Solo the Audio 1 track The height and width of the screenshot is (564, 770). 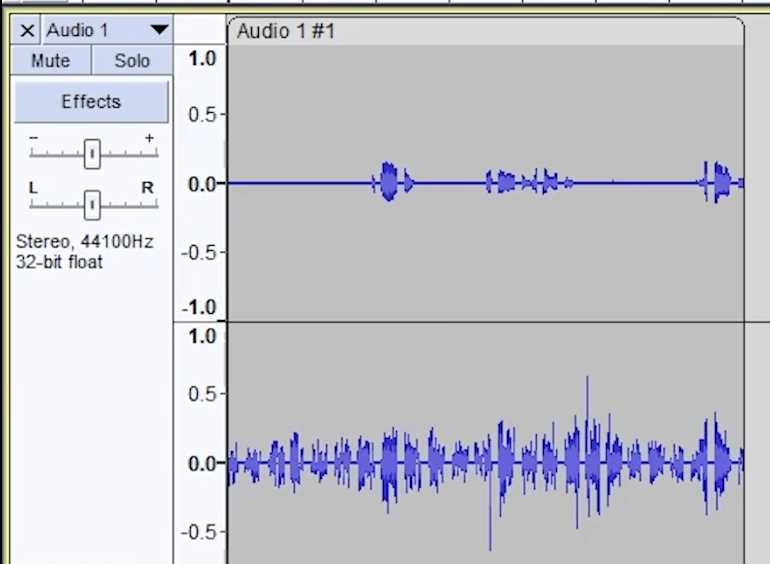[x=131, y=61]
